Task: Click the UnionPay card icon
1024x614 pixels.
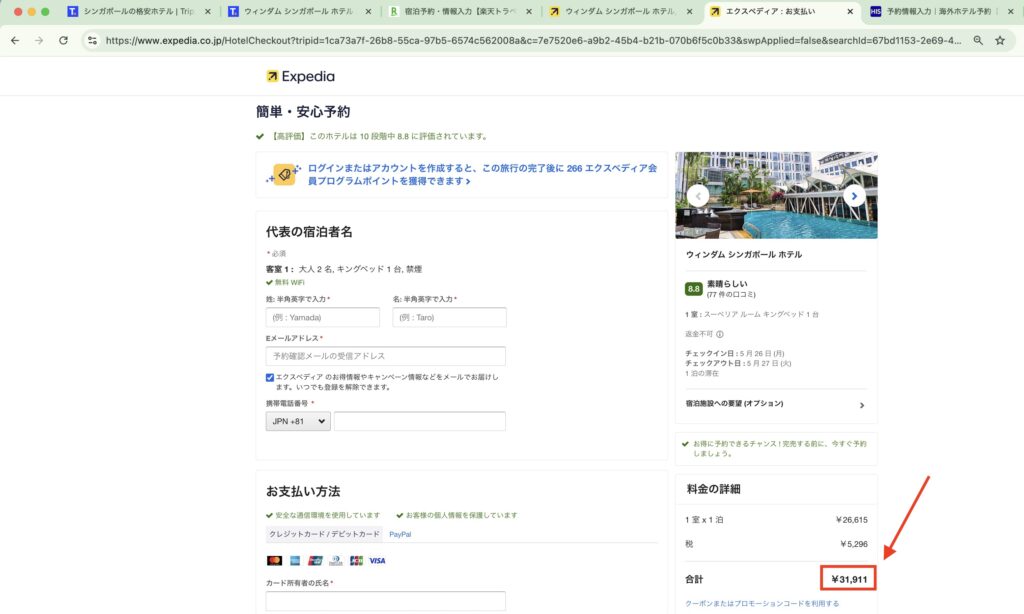Action: (315, 560)
